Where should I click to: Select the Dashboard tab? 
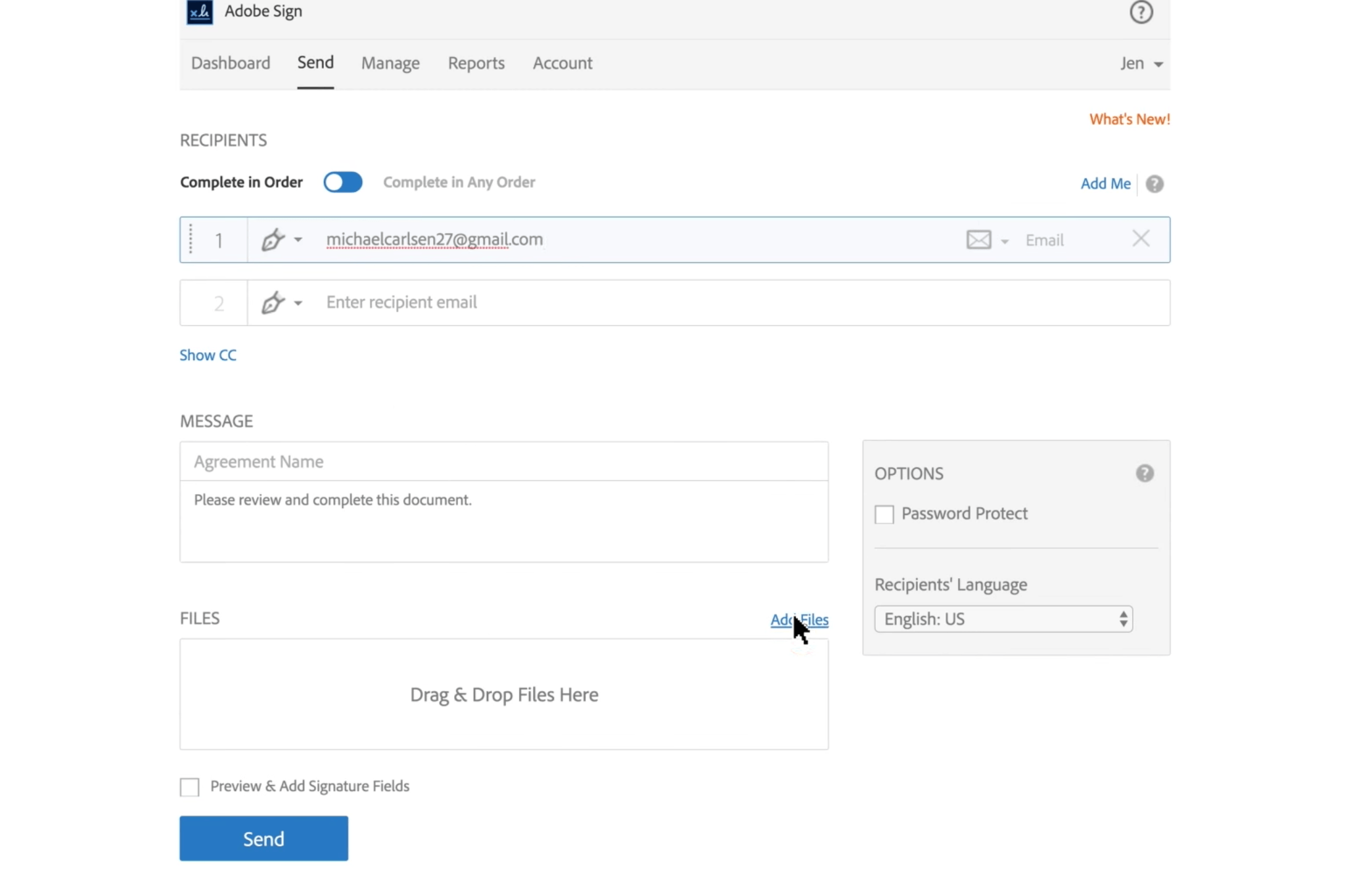[x=230, y=63]
